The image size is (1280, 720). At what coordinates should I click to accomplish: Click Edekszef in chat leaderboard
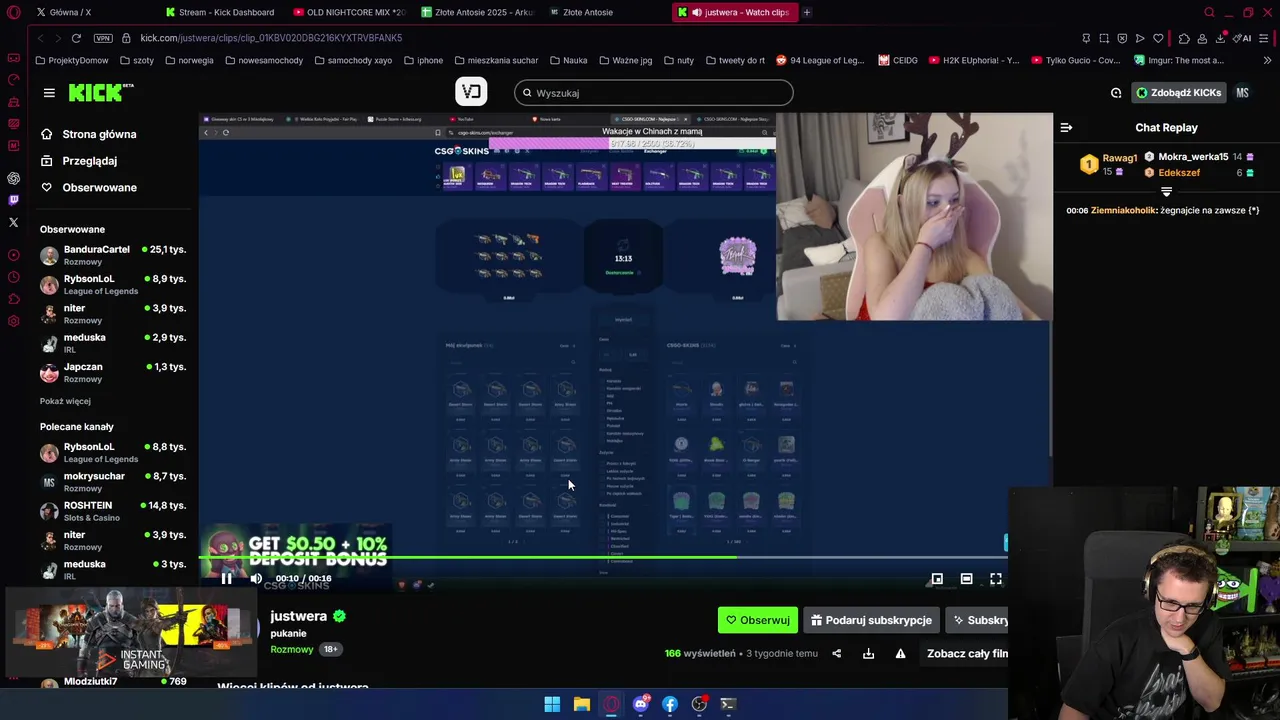tap(1179, 172)
